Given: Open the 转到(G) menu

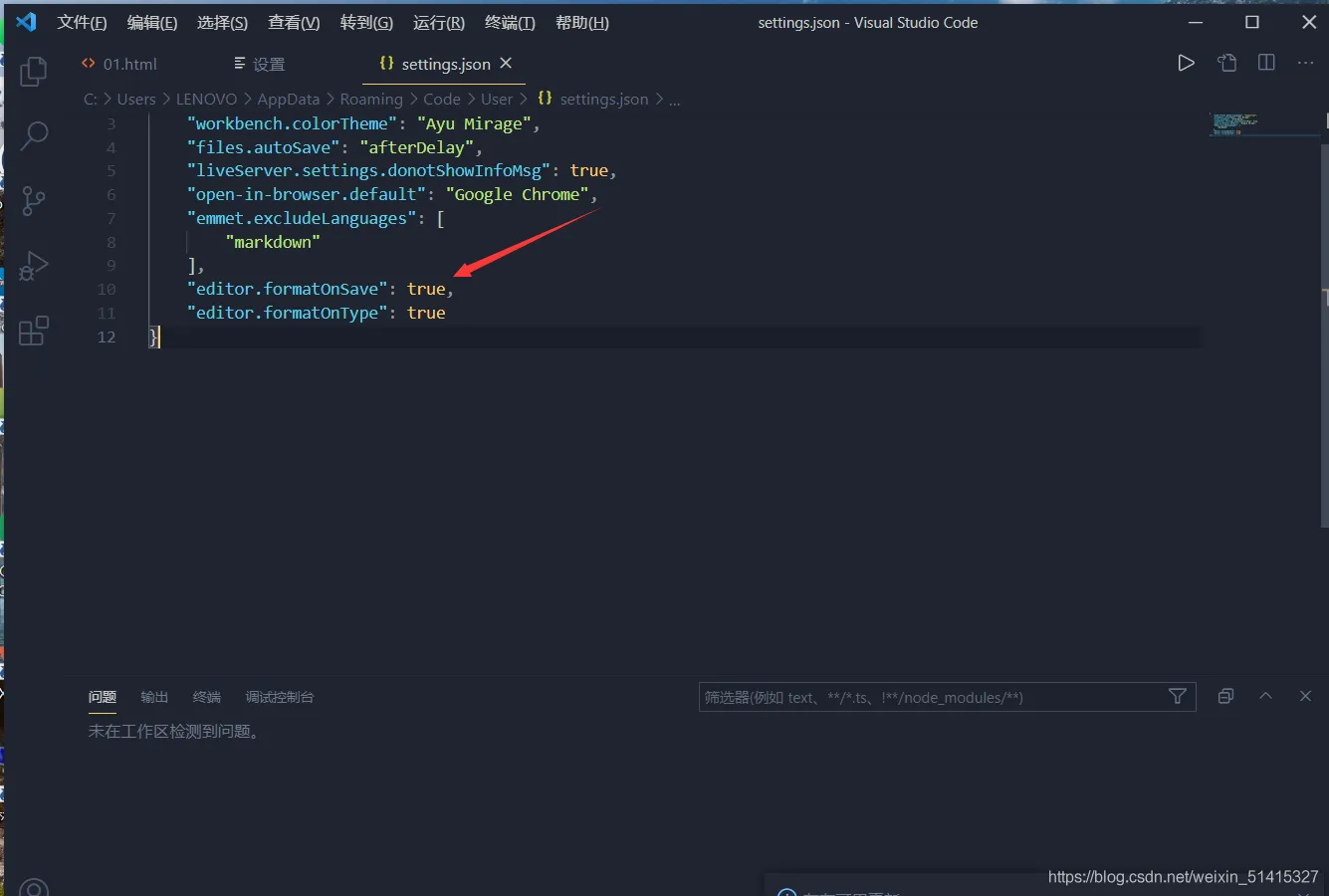Looking at the screenshot, I should [x=366, y=23].
